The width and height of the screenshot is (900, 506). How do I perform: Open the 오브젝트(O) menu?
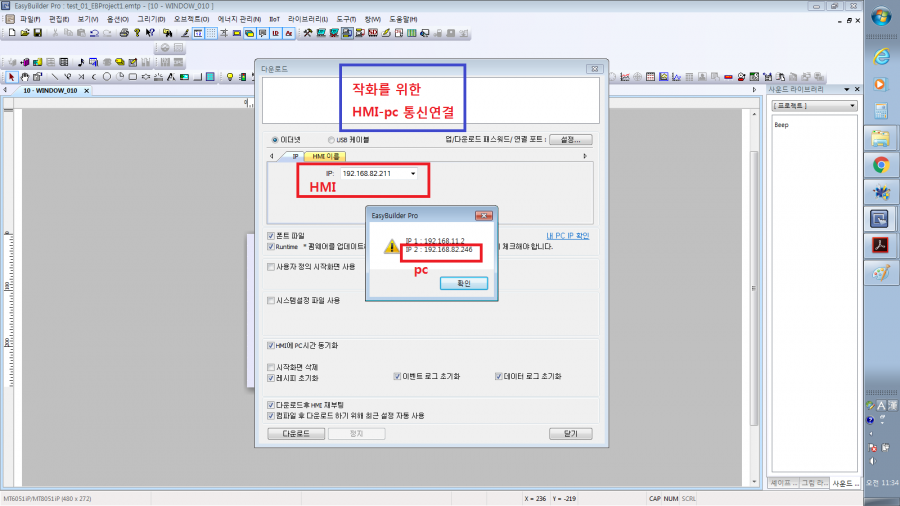point(192,20)
